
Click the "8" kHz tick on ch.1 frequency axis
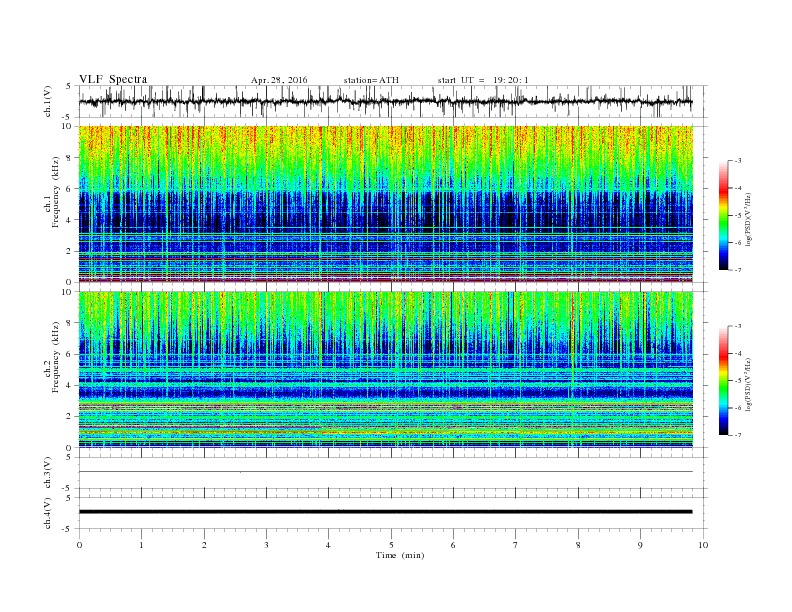(x=70, y=158)
